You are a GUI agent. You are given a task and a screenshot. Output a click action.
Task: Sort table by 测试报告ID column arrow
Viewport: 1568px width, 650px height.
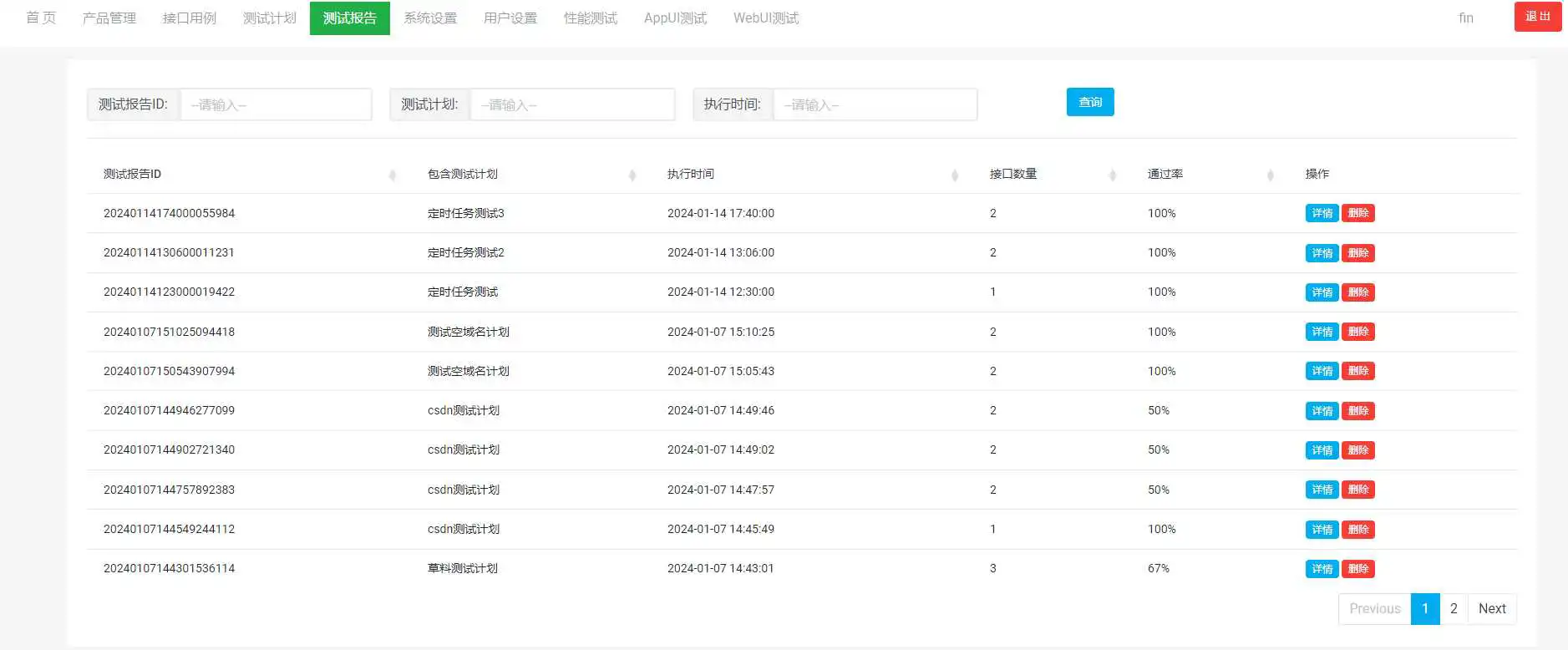(x=393, y=175)
